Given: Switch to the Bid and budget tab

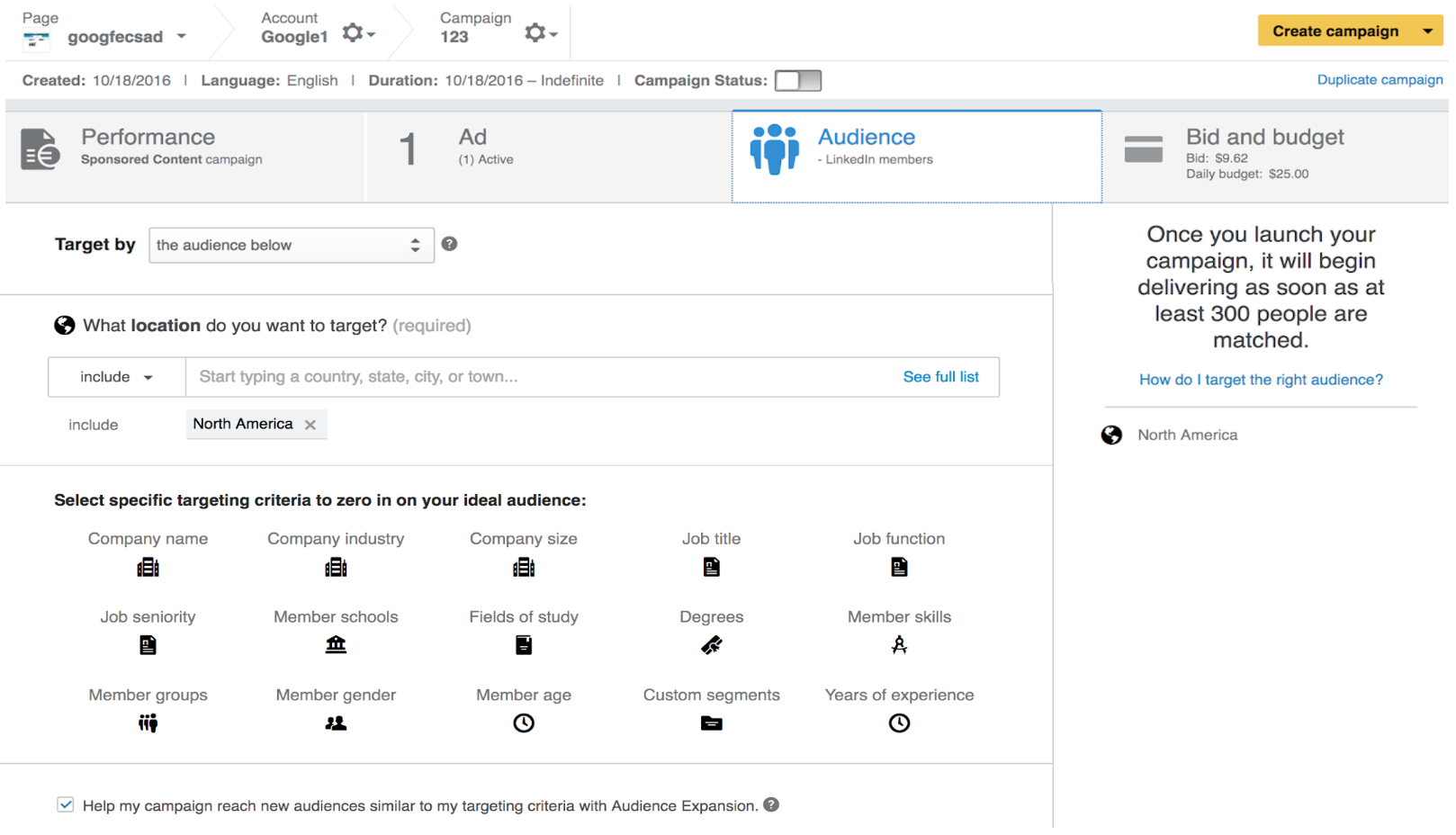Looking at the screenshot, I should click(1274, 156).
